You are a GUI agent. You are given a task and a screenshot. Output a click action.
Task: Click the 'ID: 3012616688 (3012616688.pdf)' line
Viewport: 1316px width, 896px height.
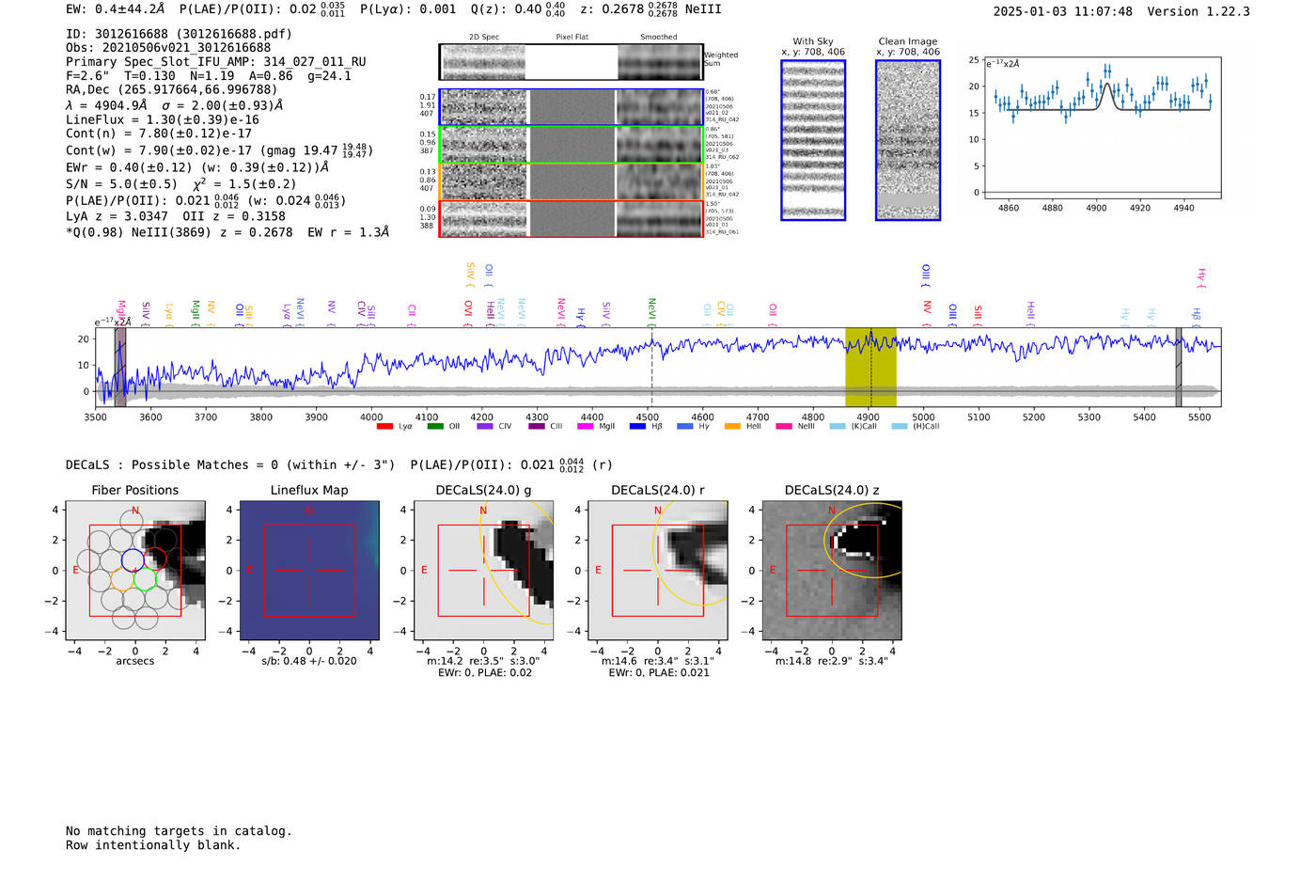(x=179, y=34)
